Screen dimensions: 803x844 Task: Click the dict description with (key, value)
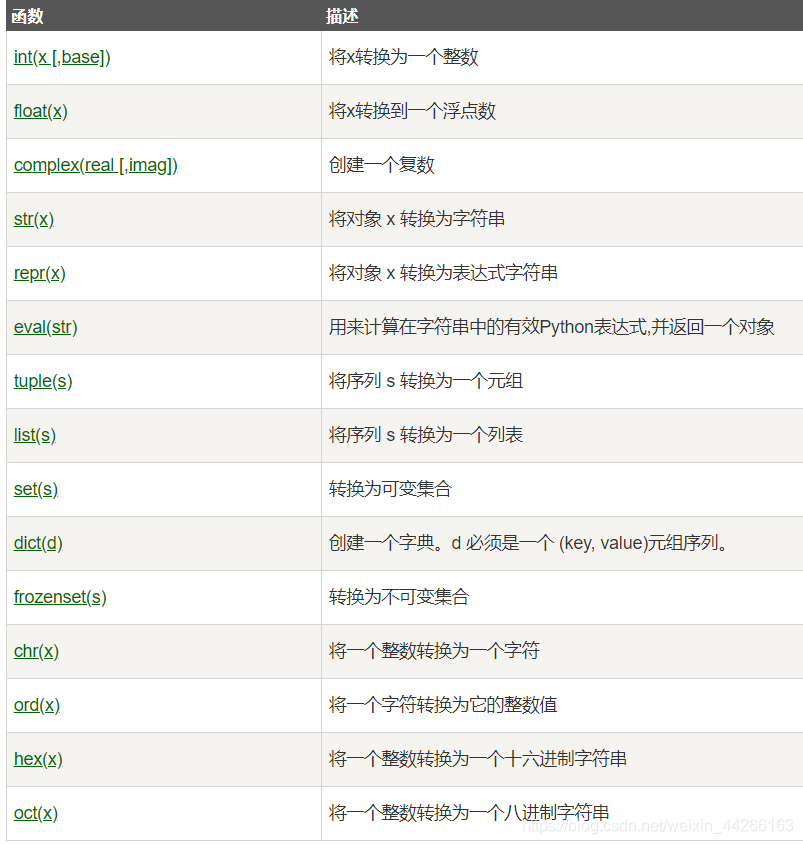click(528, 543)
